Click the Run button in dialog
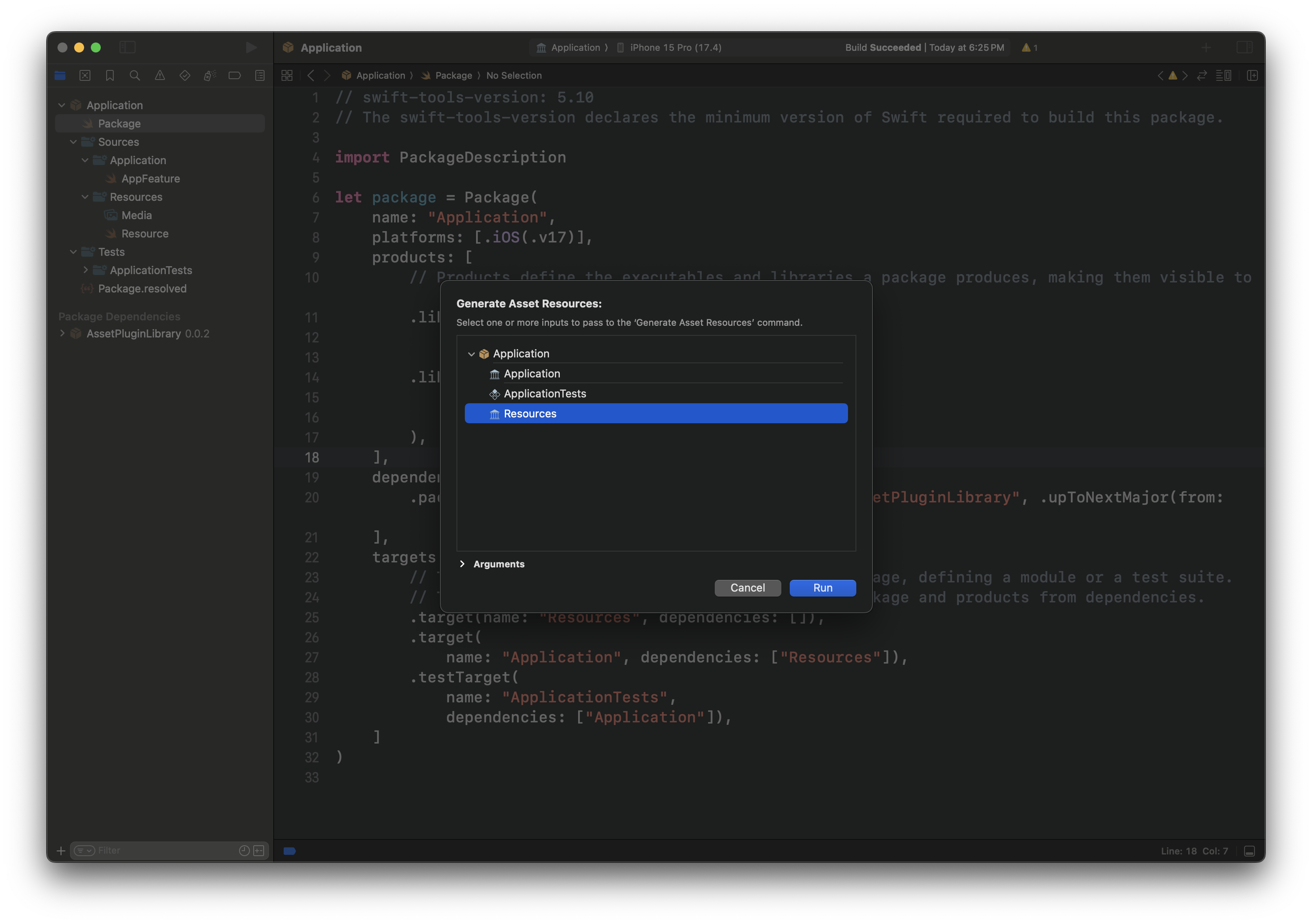The width and height of the screenshot is (1312, 924). (823, 588)
